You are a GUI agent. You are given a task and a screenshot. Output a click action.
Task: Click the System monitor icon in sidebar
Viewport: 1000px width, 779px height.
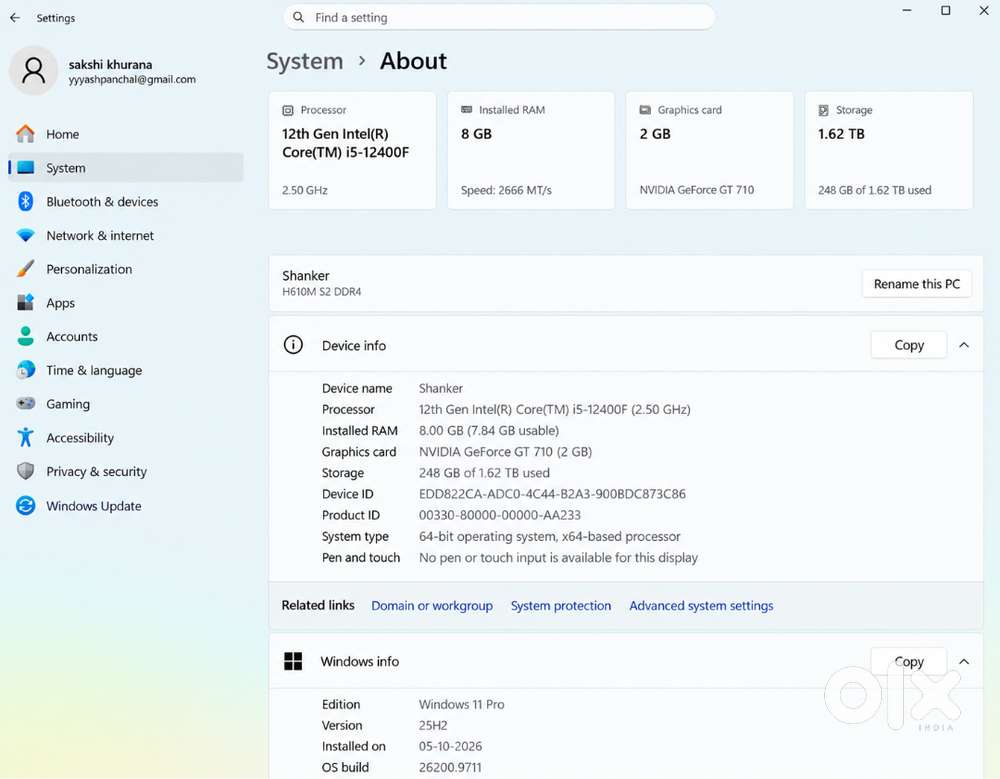pos(26,168)
